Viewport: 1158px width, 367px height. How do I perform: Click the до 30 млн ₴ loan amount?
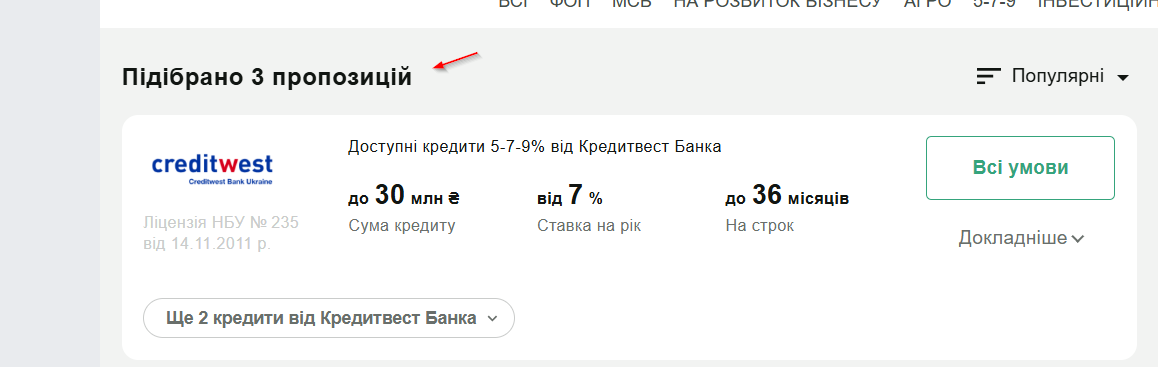(403, 196)
